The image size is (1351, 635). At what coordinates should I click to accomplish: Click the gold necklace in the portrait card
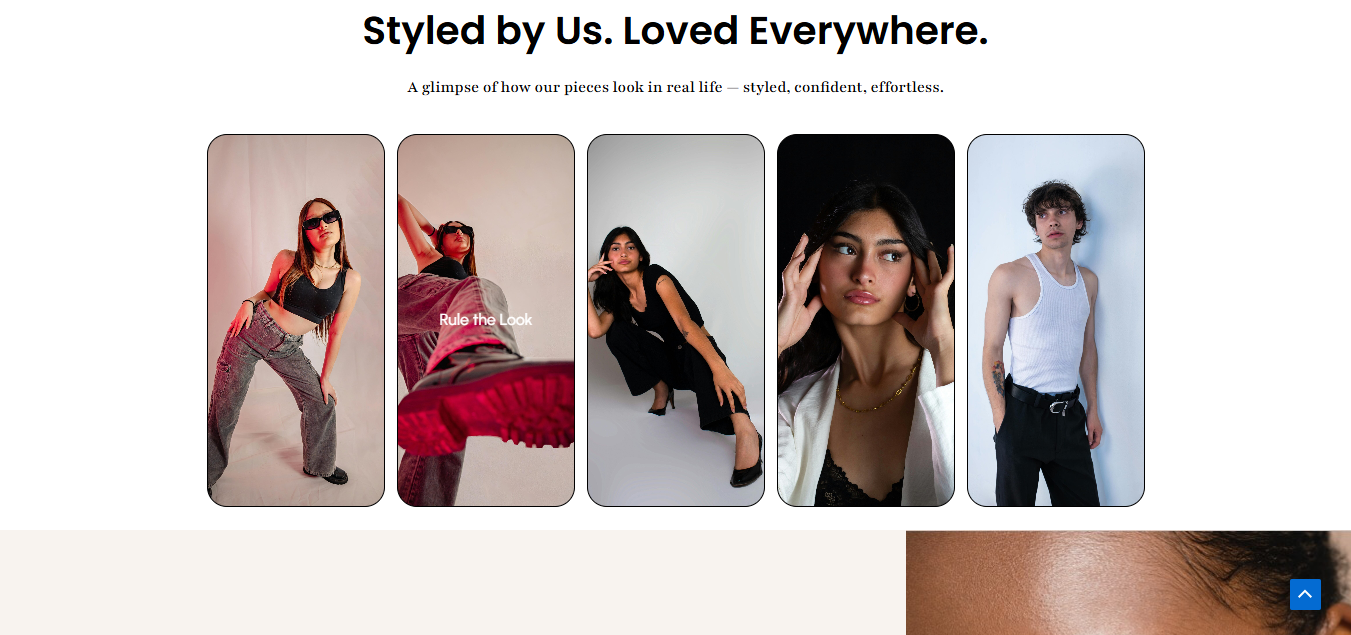[880, 392]
